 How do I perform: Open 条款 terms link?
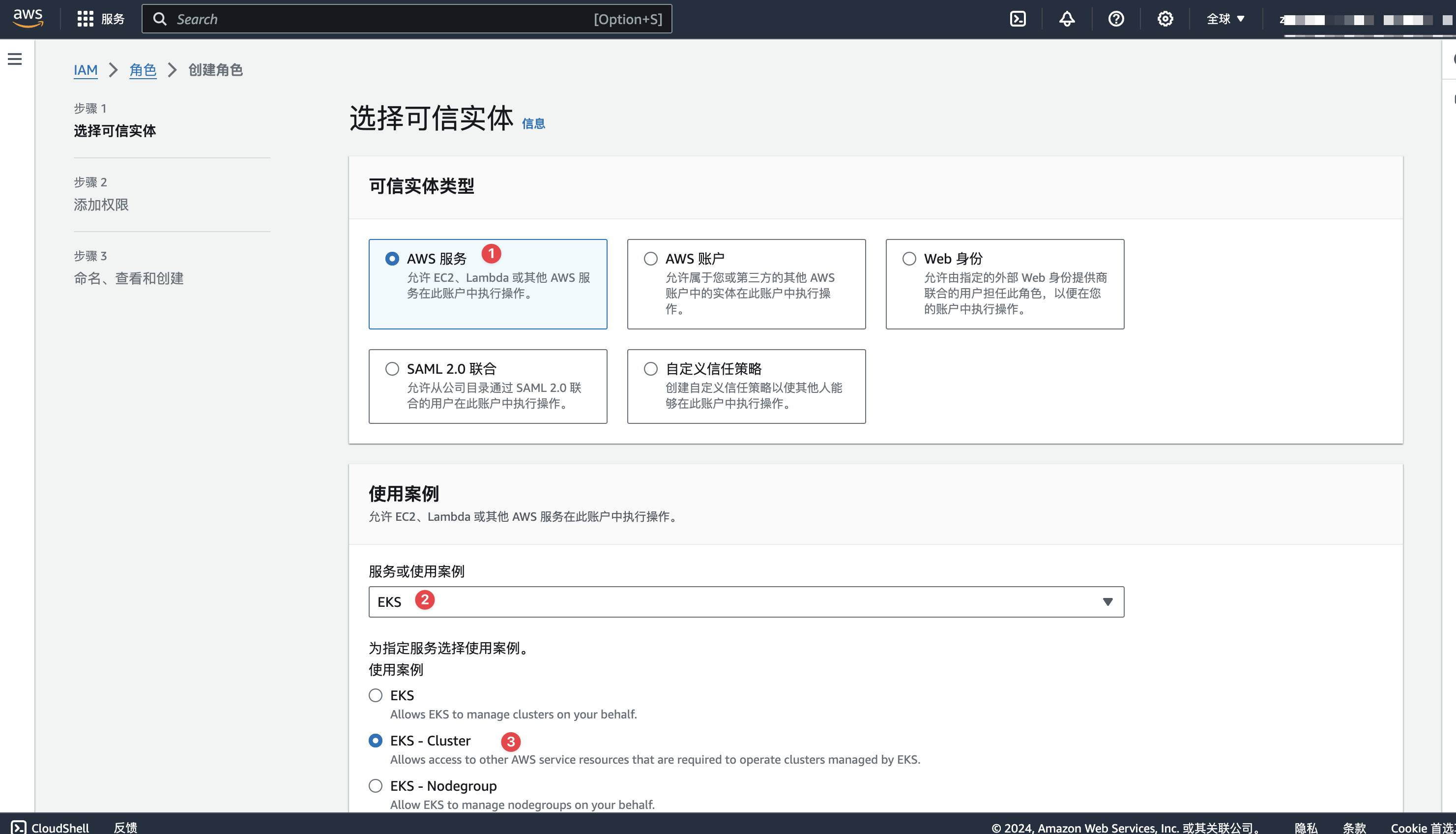pyautogui.click(x=1355, y=828)
